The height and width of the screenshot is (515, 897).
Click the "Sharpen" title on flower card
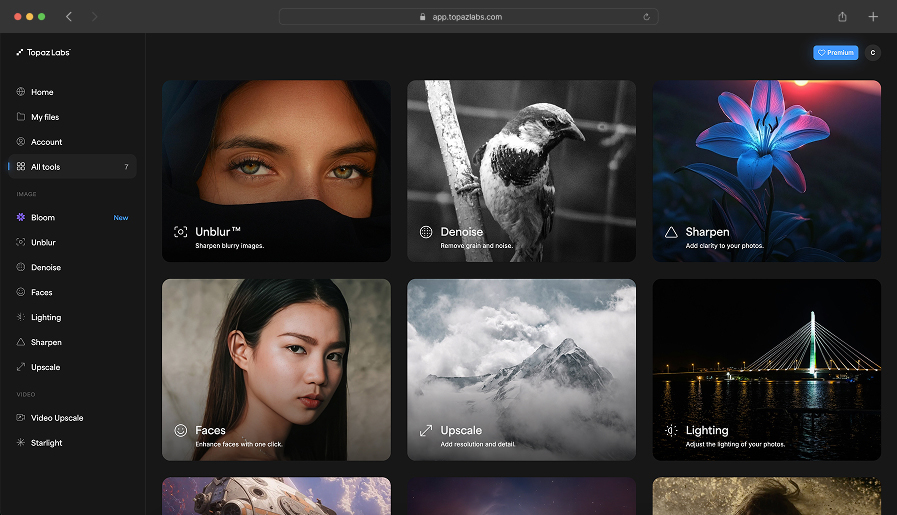(707, 232)
